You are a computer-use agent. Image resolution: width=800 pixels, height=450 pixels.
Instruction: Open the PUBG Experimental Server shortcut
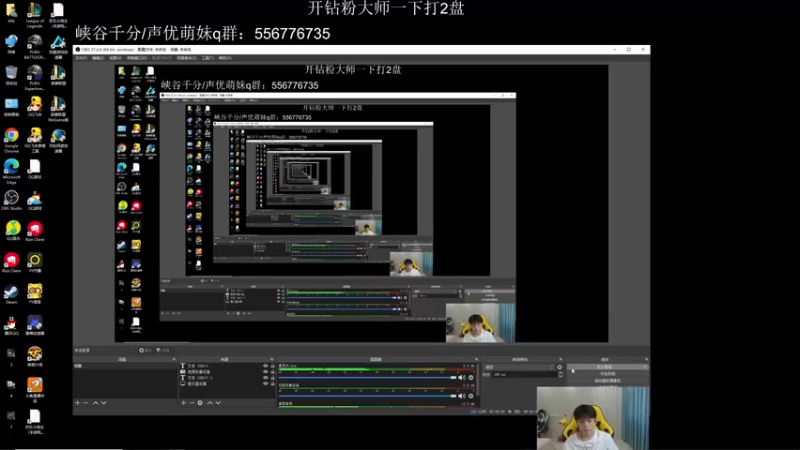tap(35, 78)
